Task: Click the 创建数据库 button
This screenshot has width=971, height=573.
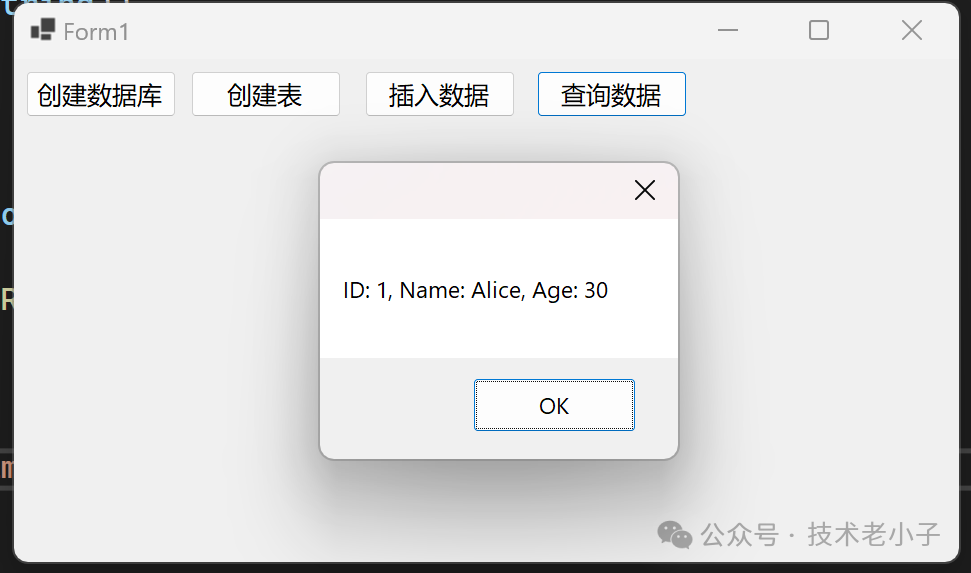Action: click(101, 94)
